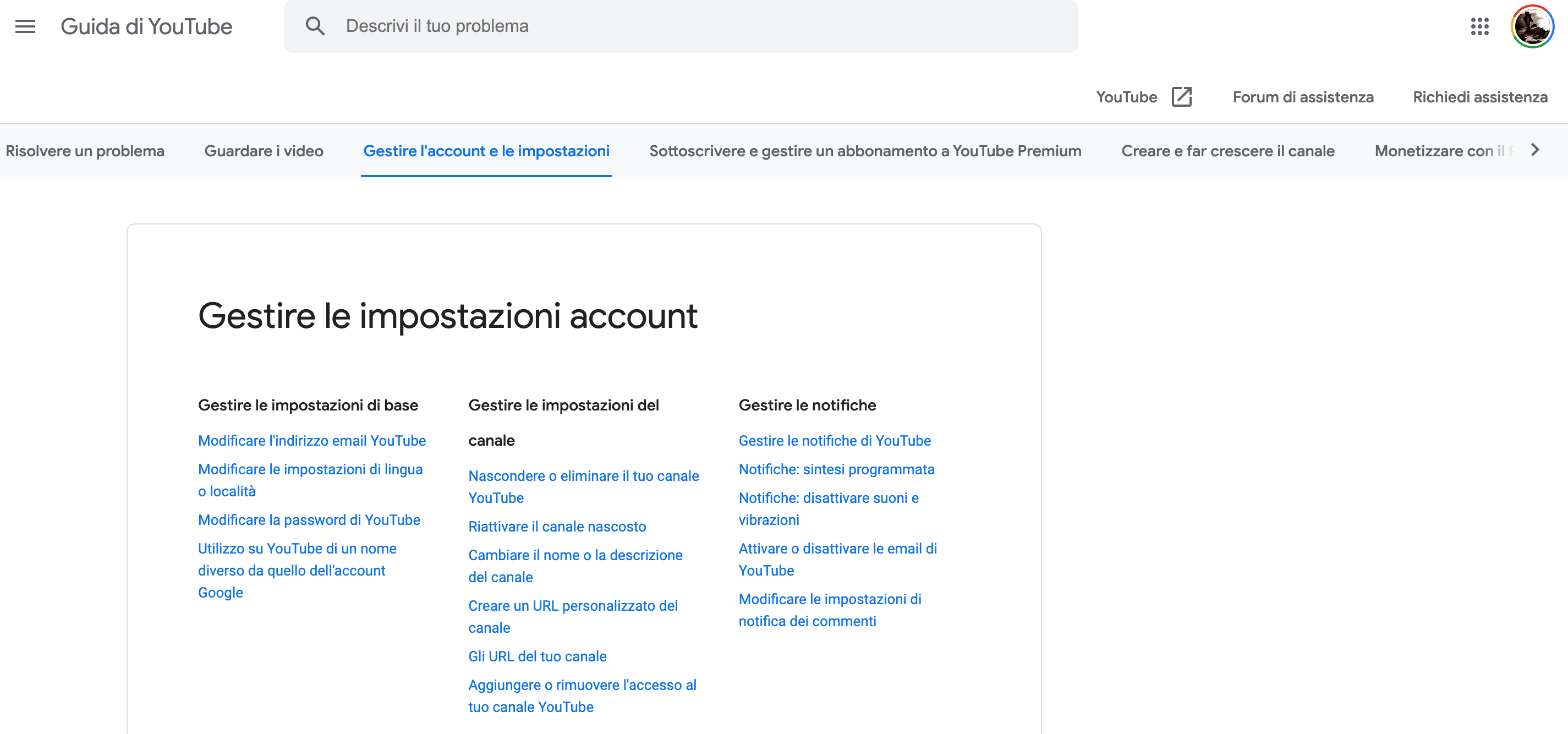Switch to Risolvere un problema tab
Viewport: 1568px width, 734px height.
[85, 151]
